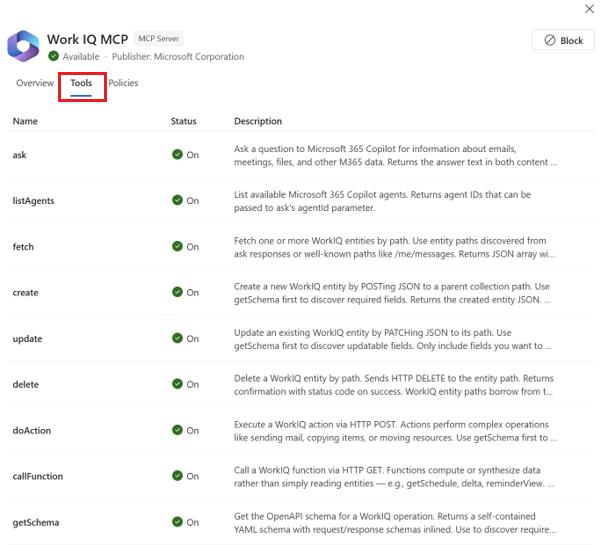Select the doAction tool name
The height and width of the screenshot is (545, 601).
[32, 430]
